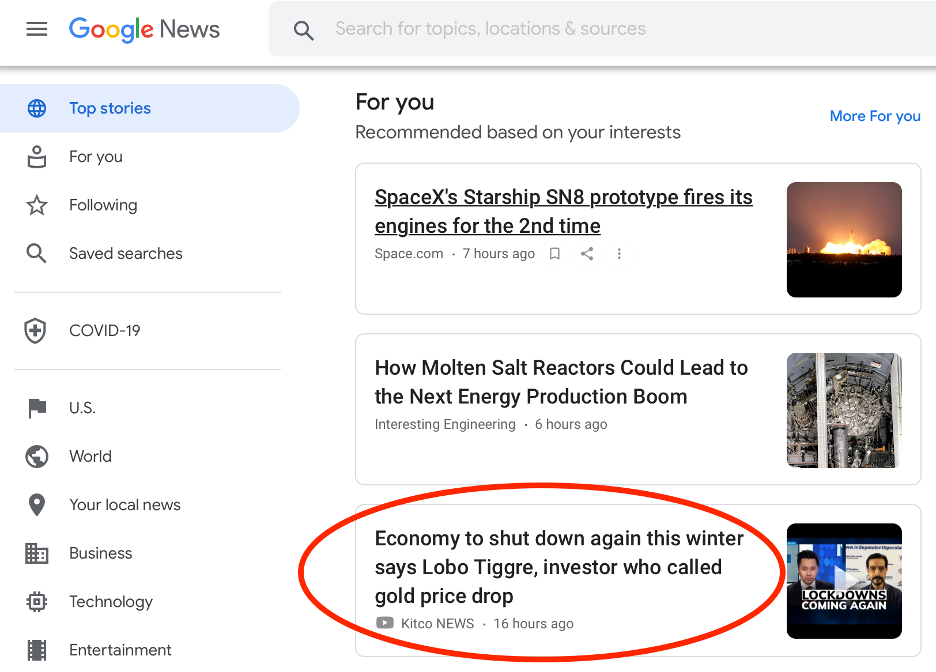This screenshot has height=672, width=936.
Task: Click the Following star icon
Action: click(x=36, y=205)
